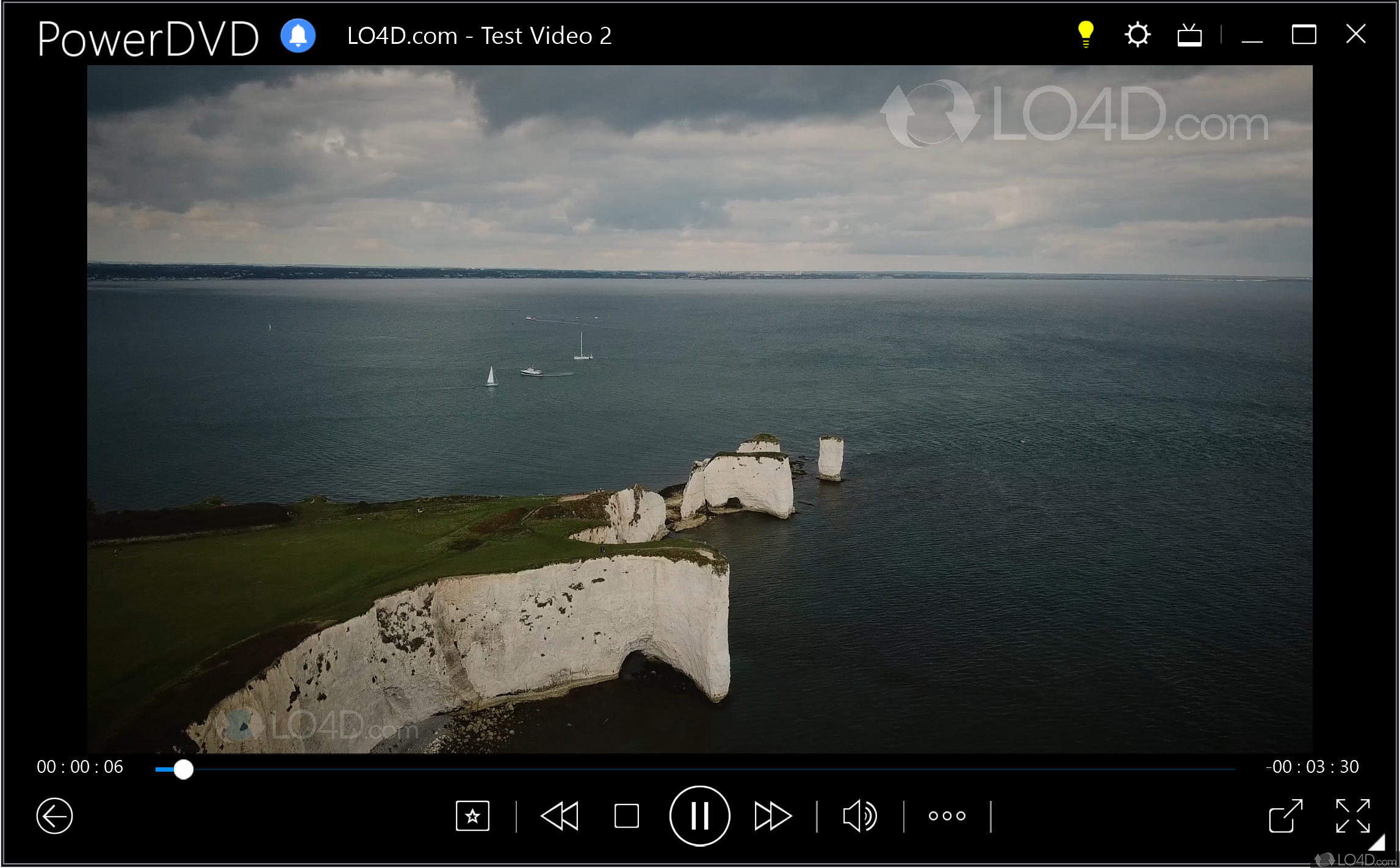
Task: Click the elapsed time 00:00:06
Action: pos(80,767)
